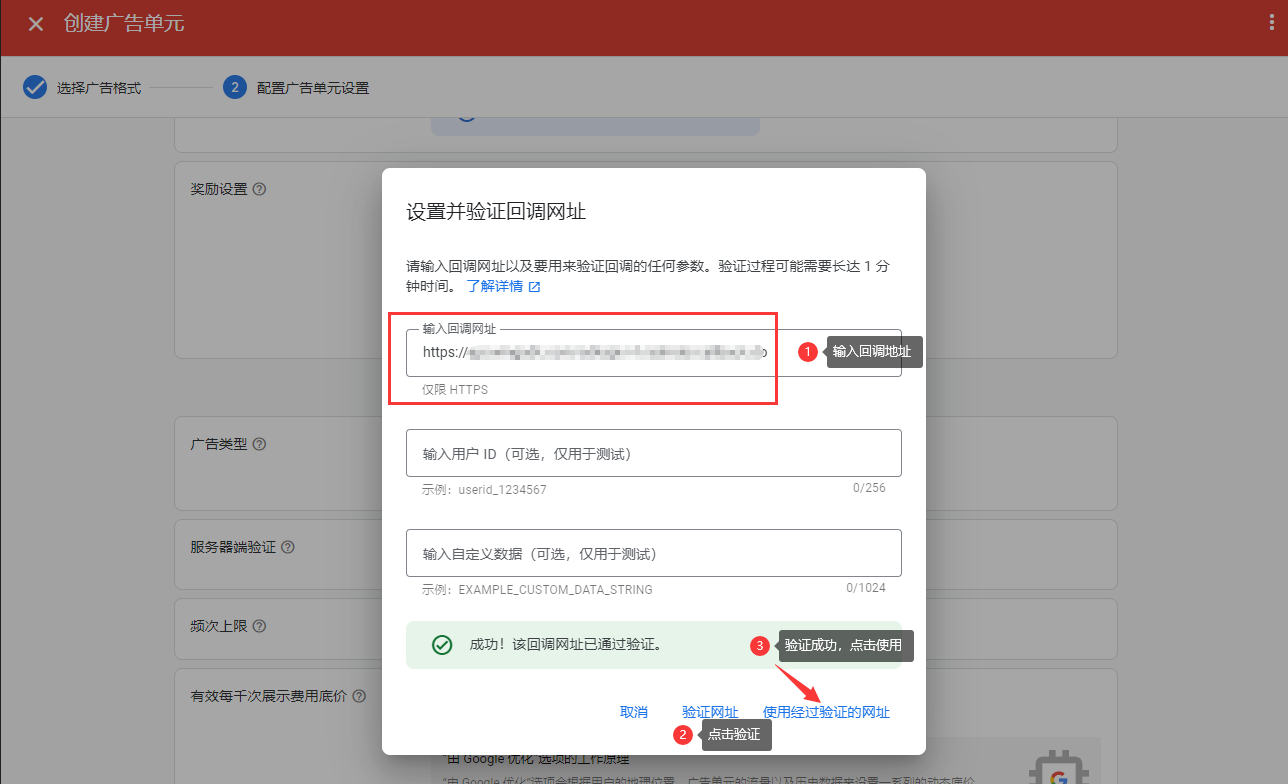Click the 输入自定义数据 optional field
Image resolution: width=1288 pixels, height=784 pixels.
coord(654,553)
